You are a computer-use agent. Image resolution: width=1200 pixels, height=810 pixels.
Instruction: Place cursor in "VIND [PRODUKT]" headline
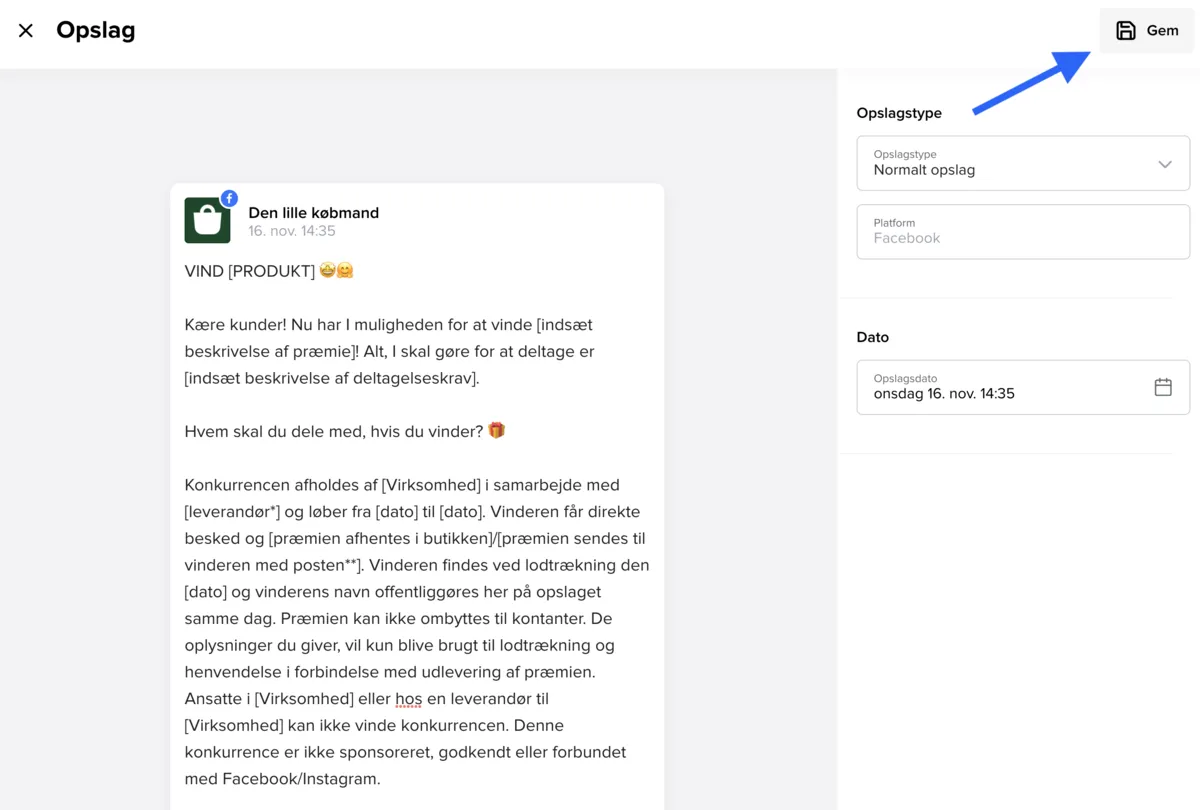tap(250, 271)
